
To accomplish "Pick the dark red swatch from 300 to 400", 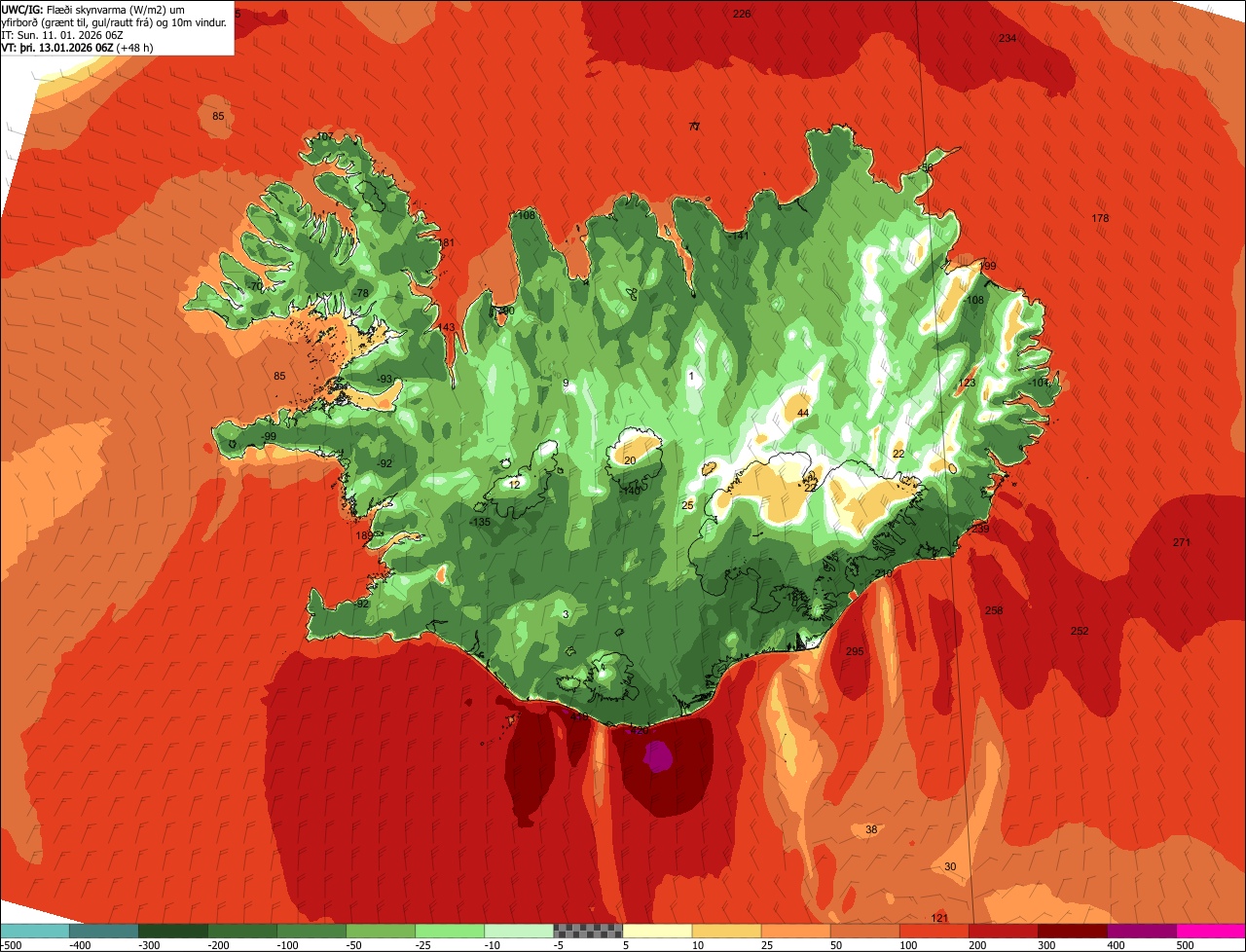I will 1072,931.
